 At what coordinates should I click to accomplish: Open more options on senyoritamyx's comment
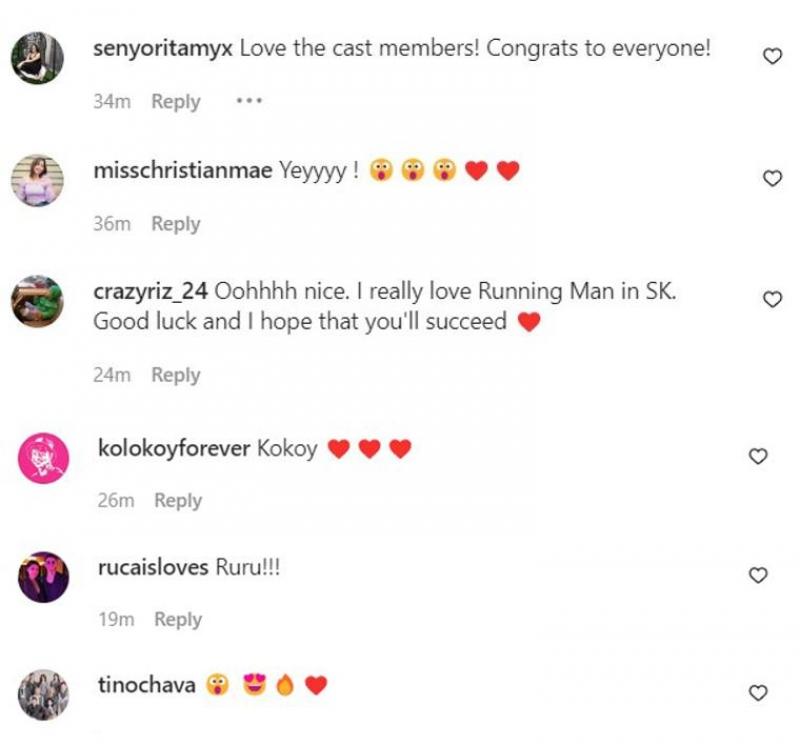click(248, 101)
